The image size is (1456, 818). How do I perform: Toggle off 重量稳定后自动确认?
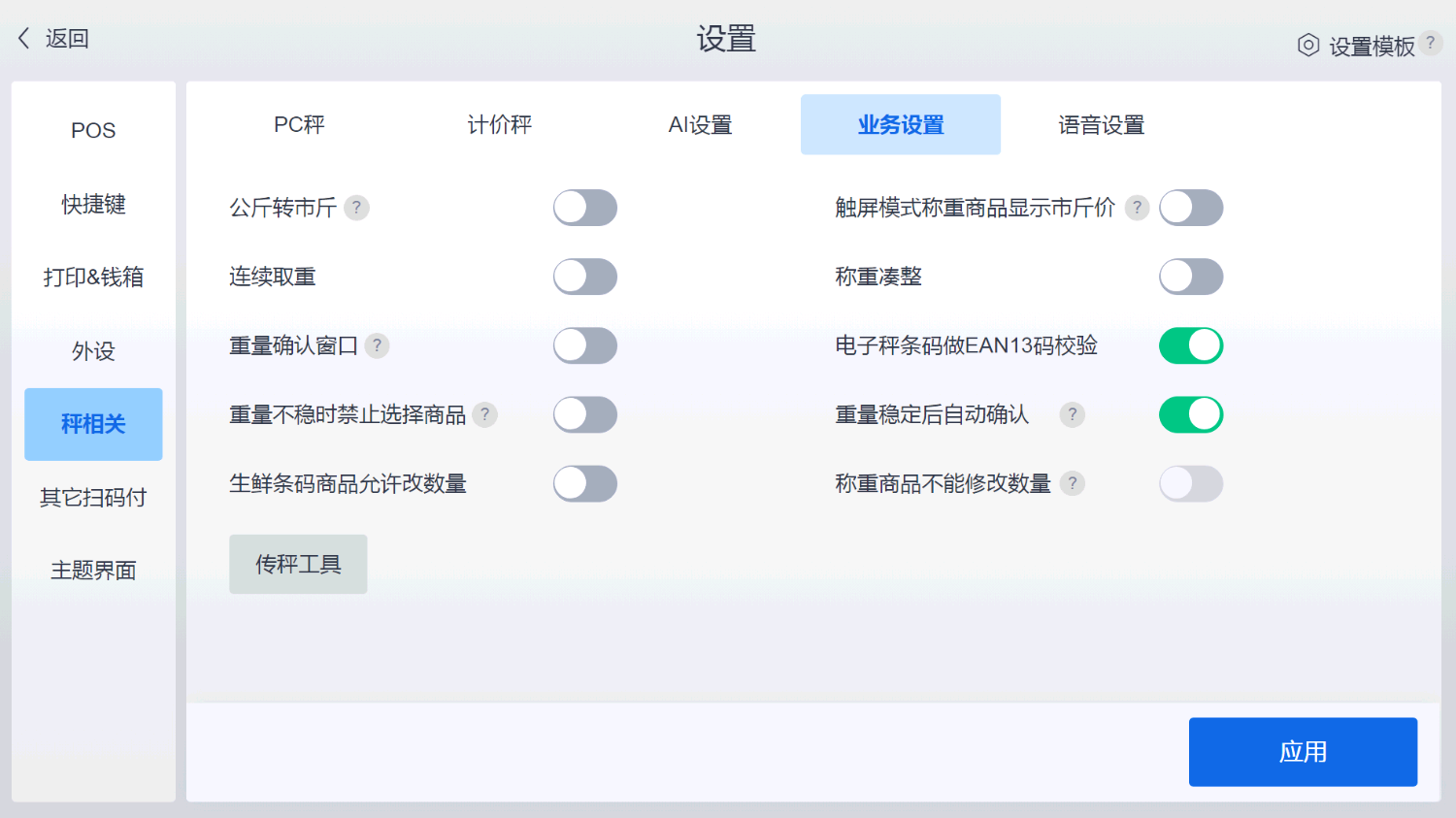pyautogui.click(x=1190, y=415)
